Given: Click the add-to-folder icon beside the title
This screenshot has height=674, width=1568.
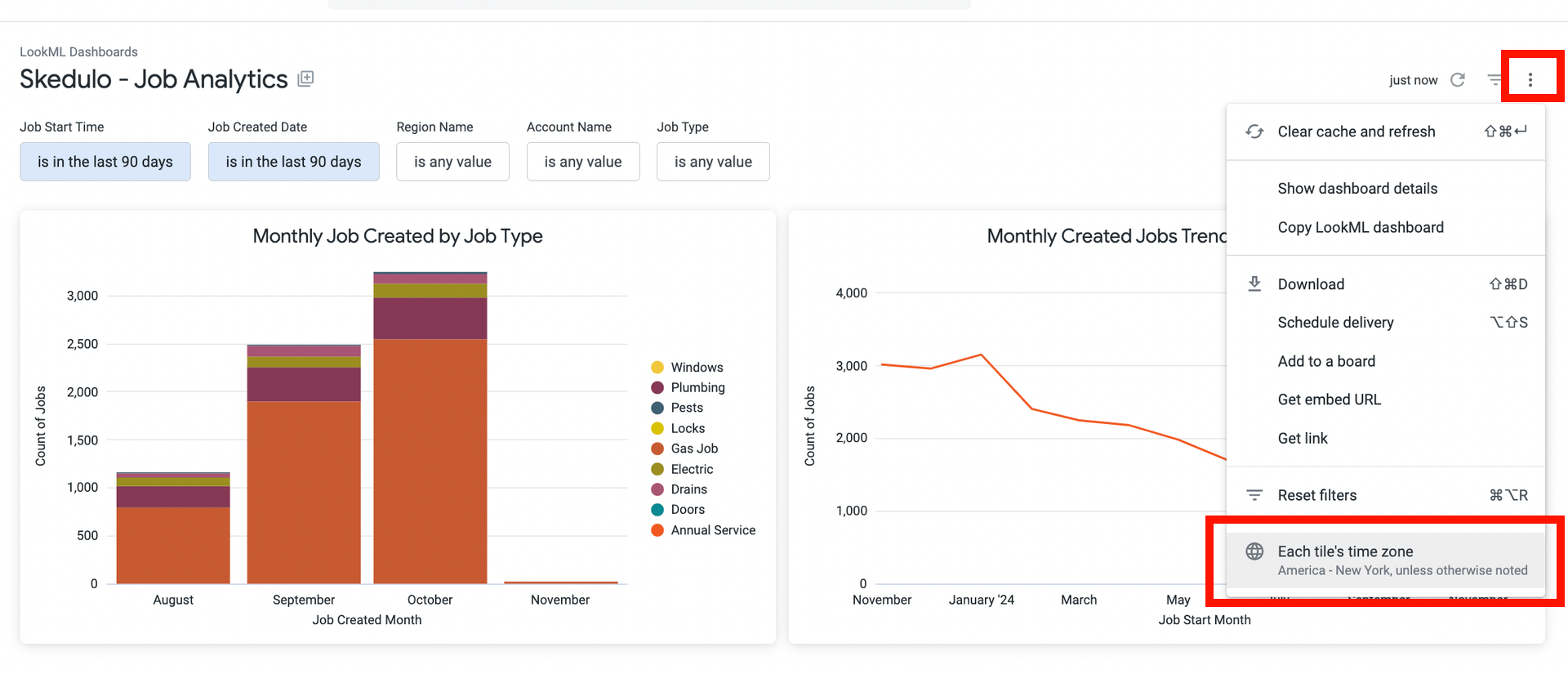Looking at the screenshot, I should 306,79.
